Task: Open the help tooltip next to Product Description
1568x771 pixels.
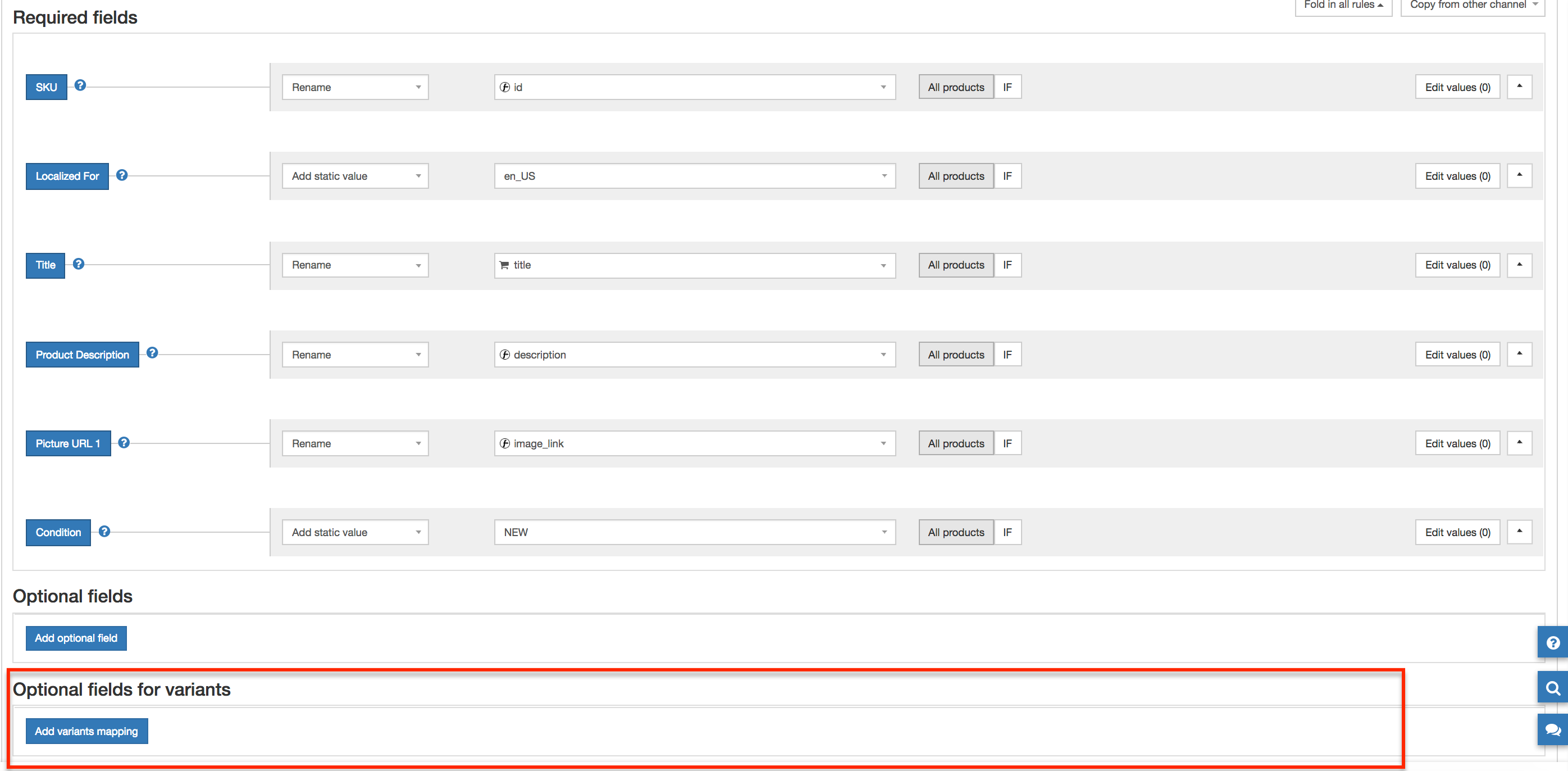Action: click(x=152, y=352)
